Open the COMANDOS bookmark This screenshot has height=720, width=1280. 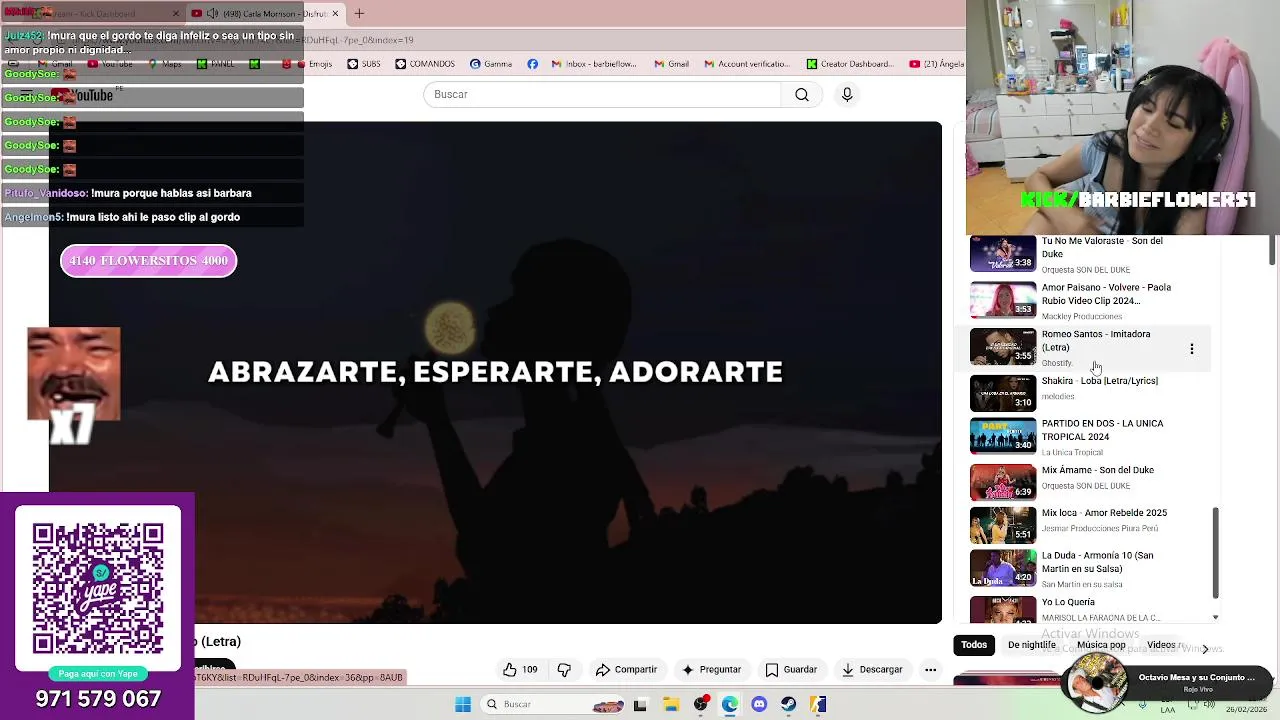tap(425, 64)
